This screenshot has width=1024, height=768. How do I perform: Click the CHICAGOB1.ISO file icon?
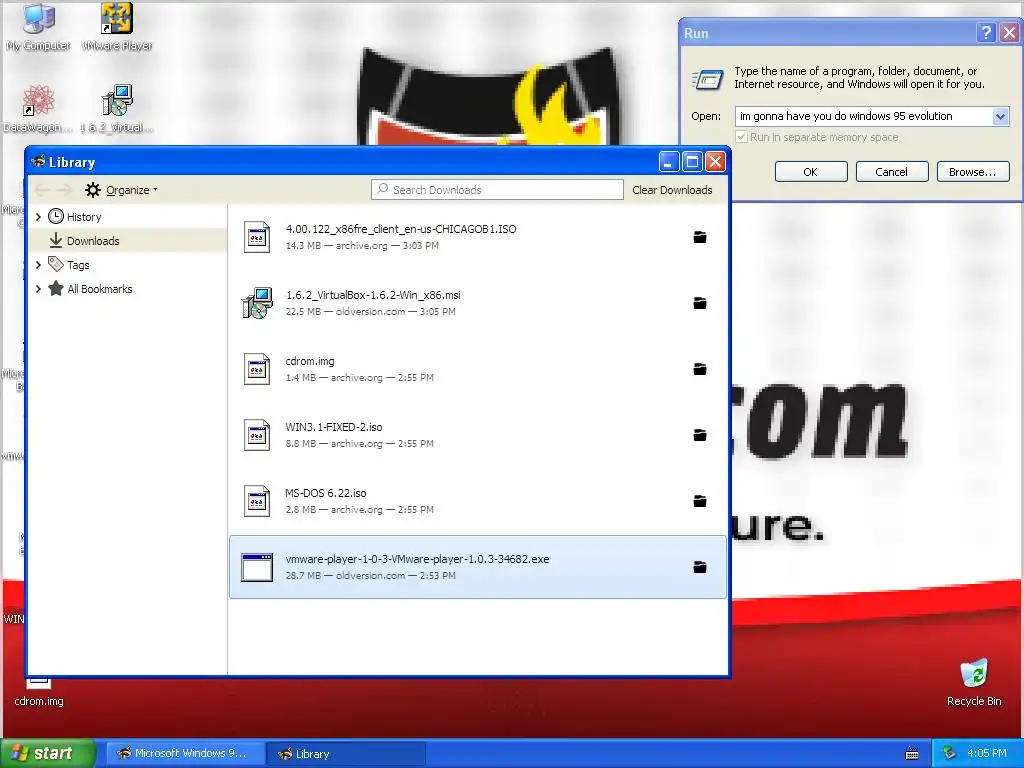click(x=257, y=236)
